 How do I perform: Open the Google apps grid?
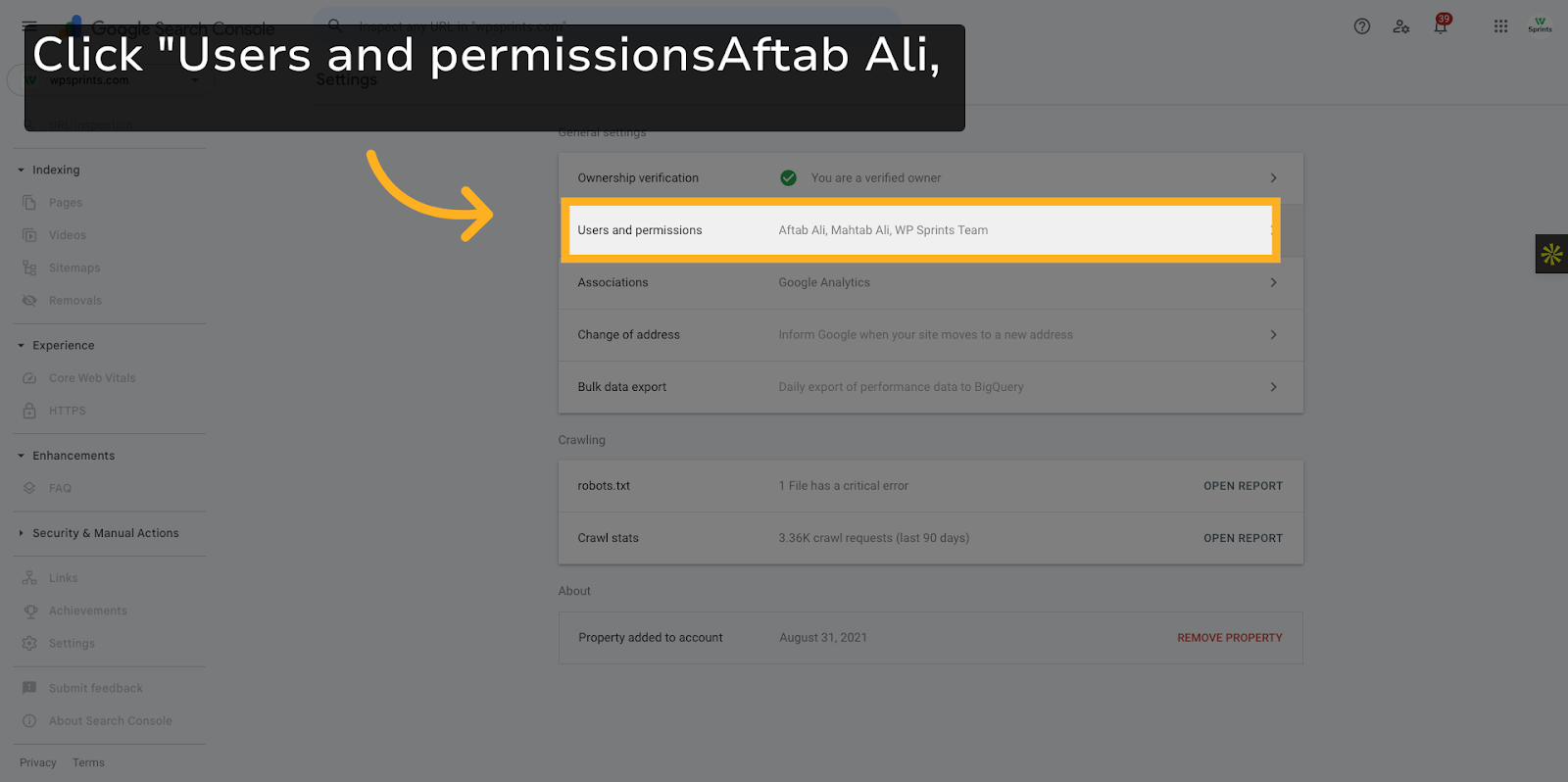tap(1500, 26)
